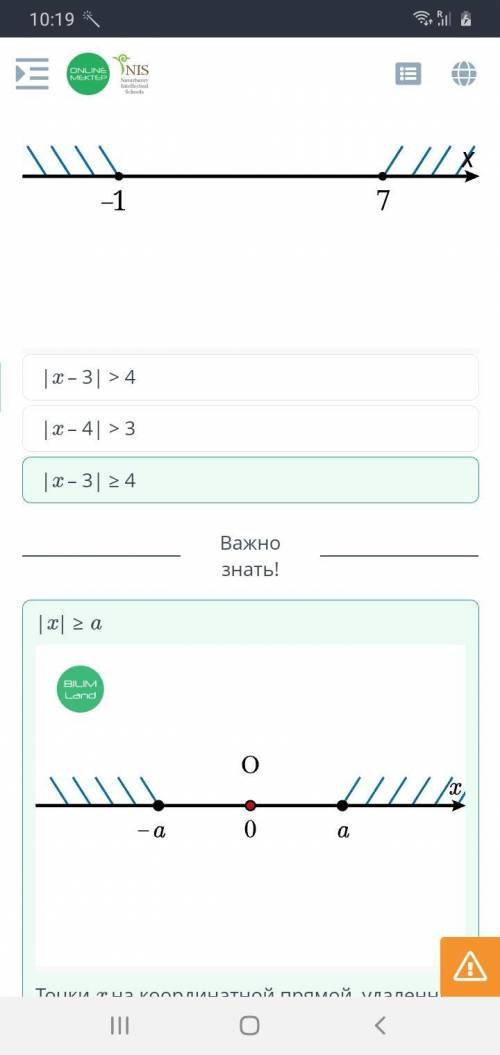
Task: Select answer |x – 3| ≥ 4
Action: (x=250, y=480)
